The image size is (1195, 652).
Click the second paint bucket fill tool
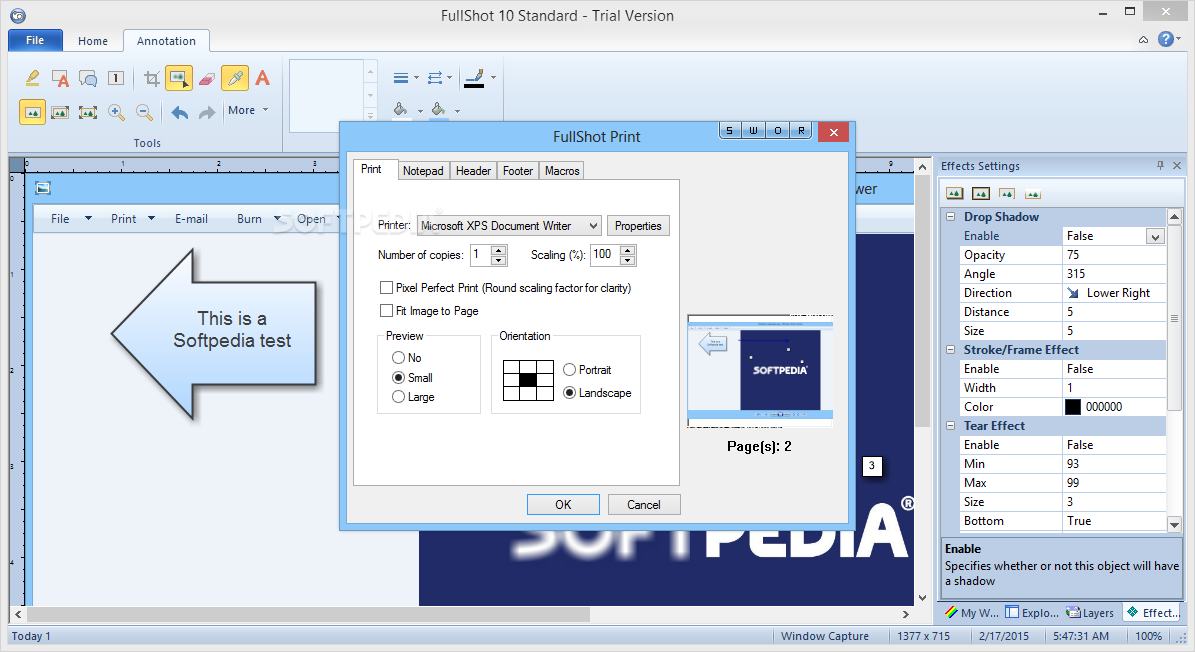tap(438, 110)
